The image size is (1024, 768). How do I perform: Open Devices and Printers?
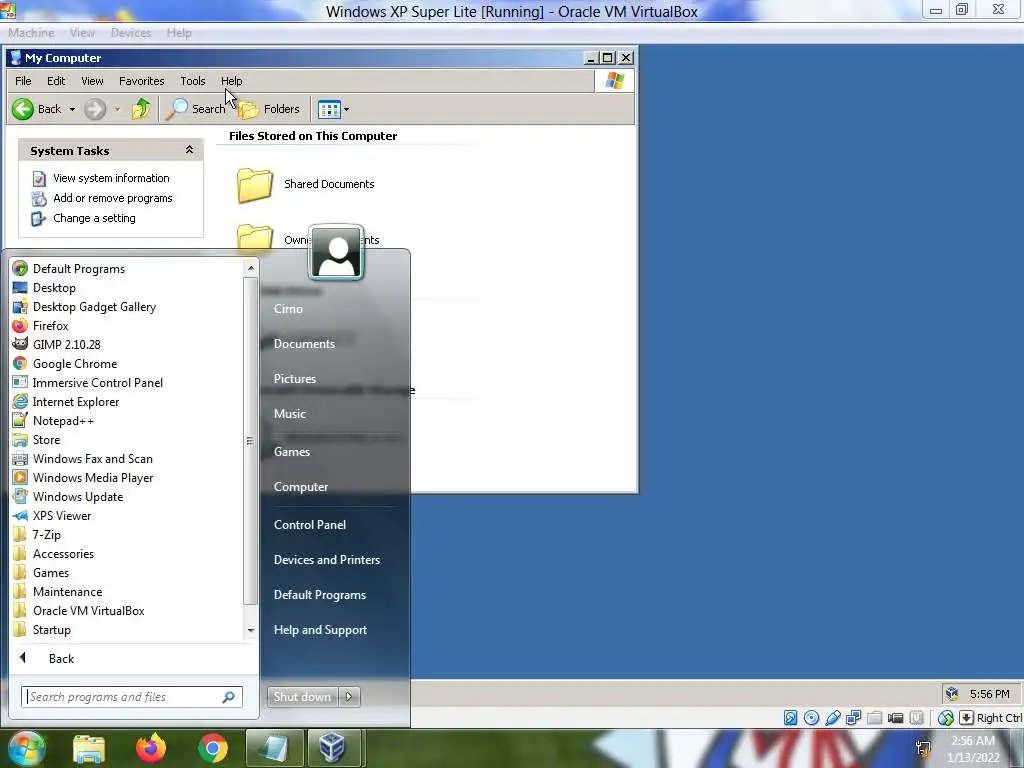(x=327, y=560)
